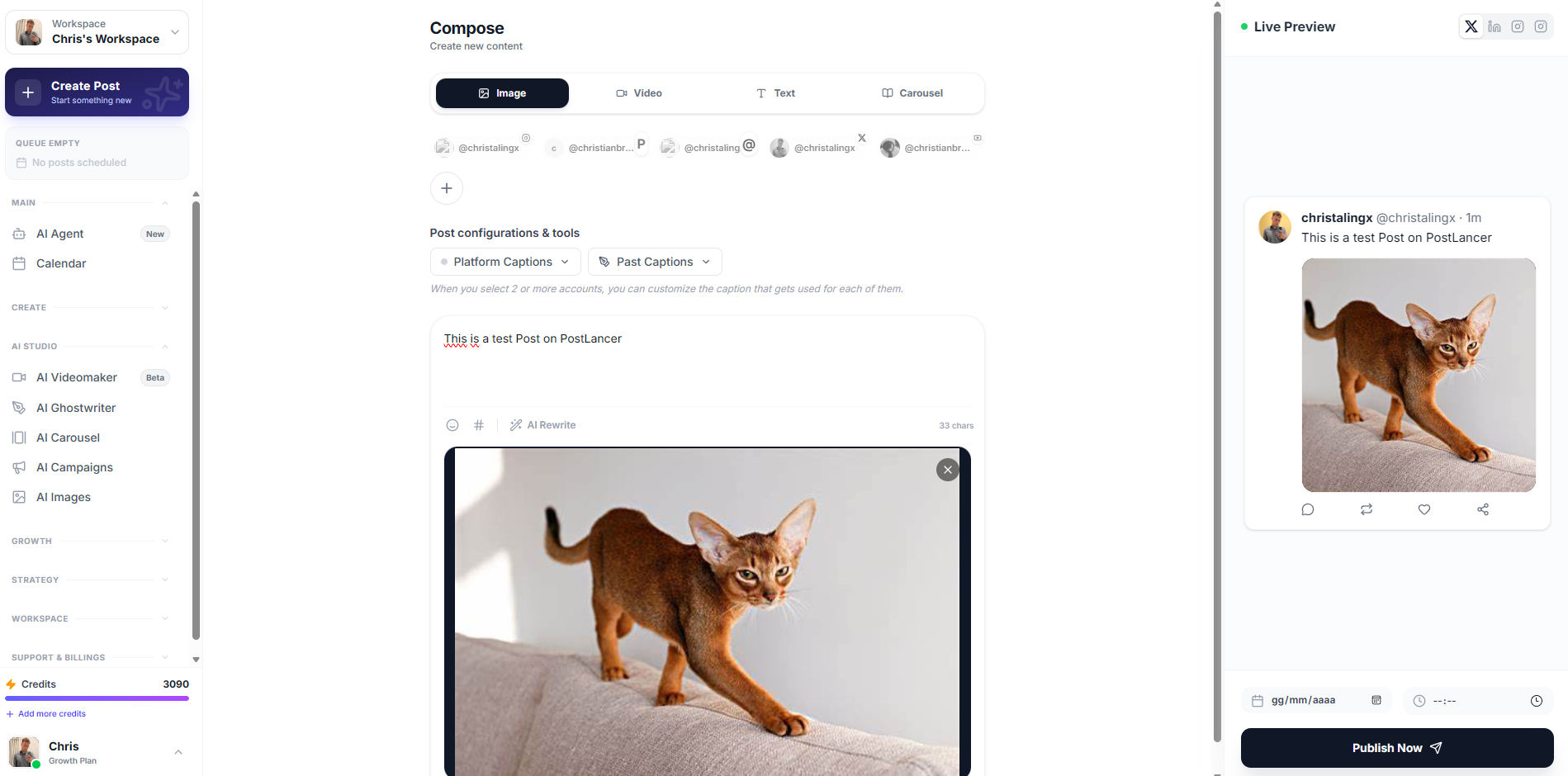Click the schedule date input field

pyautogui.click(x=1316, y=700)
